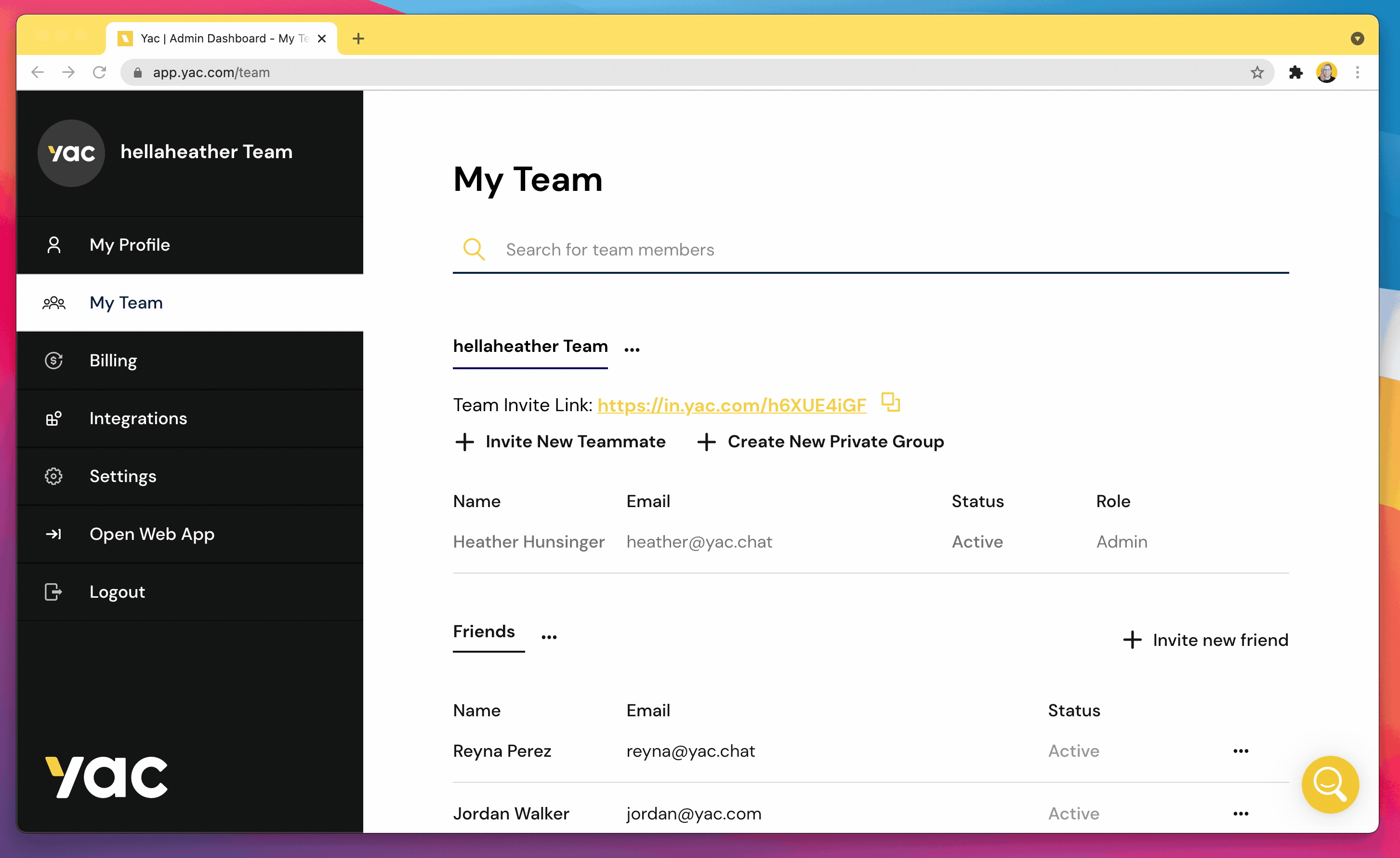Click Jordan Walker name
Image resolution: width=1400 pixels, height=858 pixels.
511,814
